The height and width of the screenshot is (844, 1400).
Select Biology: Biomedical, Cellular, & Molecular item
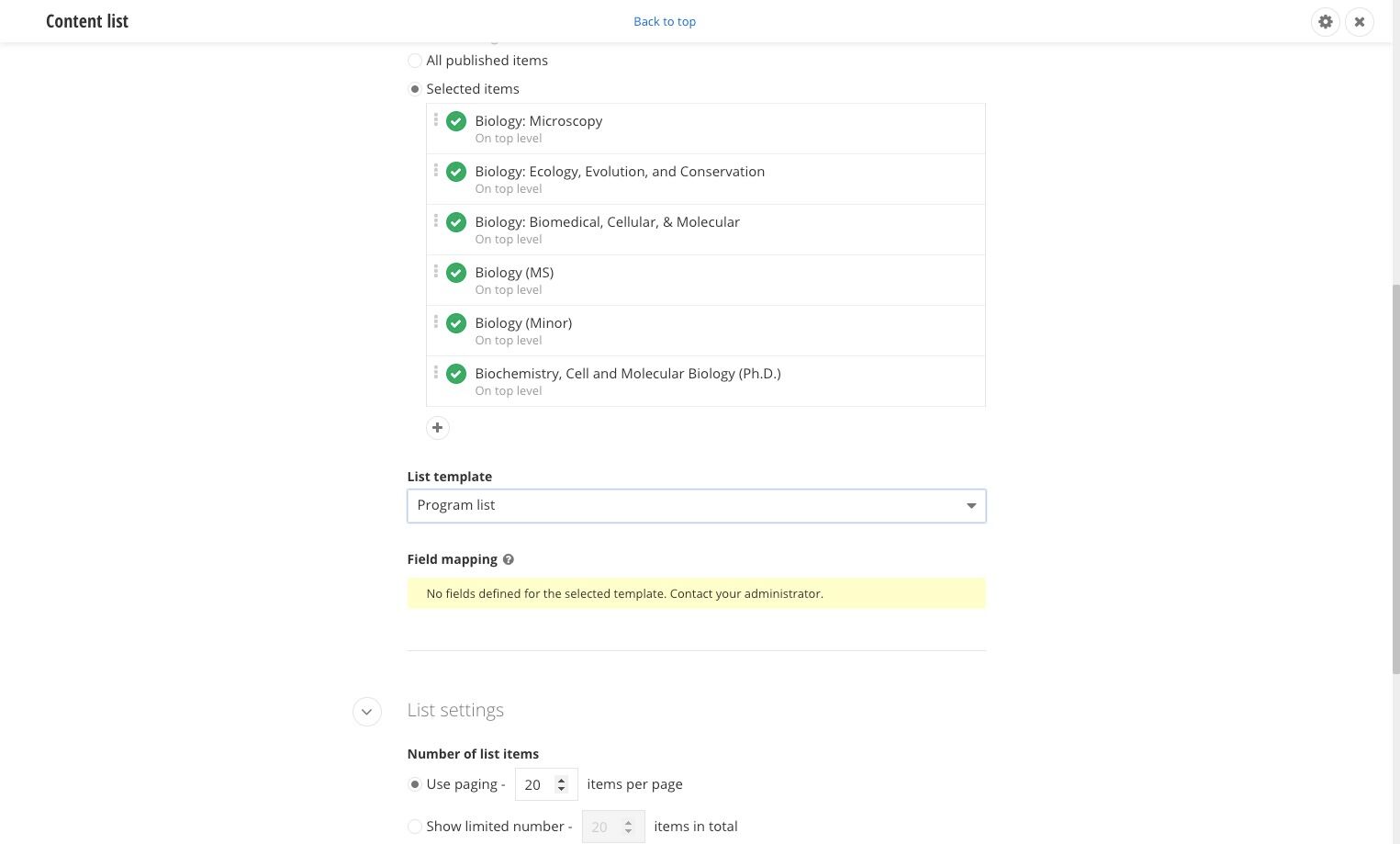(x=706, y=230)
